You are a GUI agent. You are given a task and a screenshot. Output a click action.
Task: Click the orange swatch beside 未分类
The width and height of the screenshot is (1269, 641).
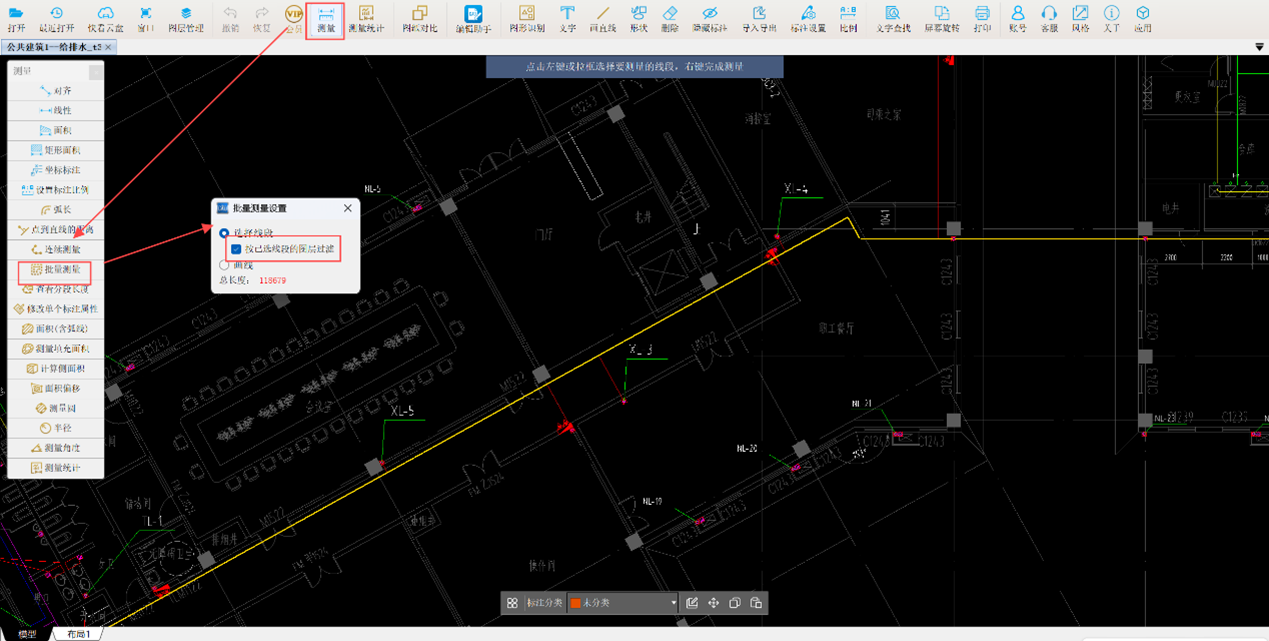click(x=575, y=603)
